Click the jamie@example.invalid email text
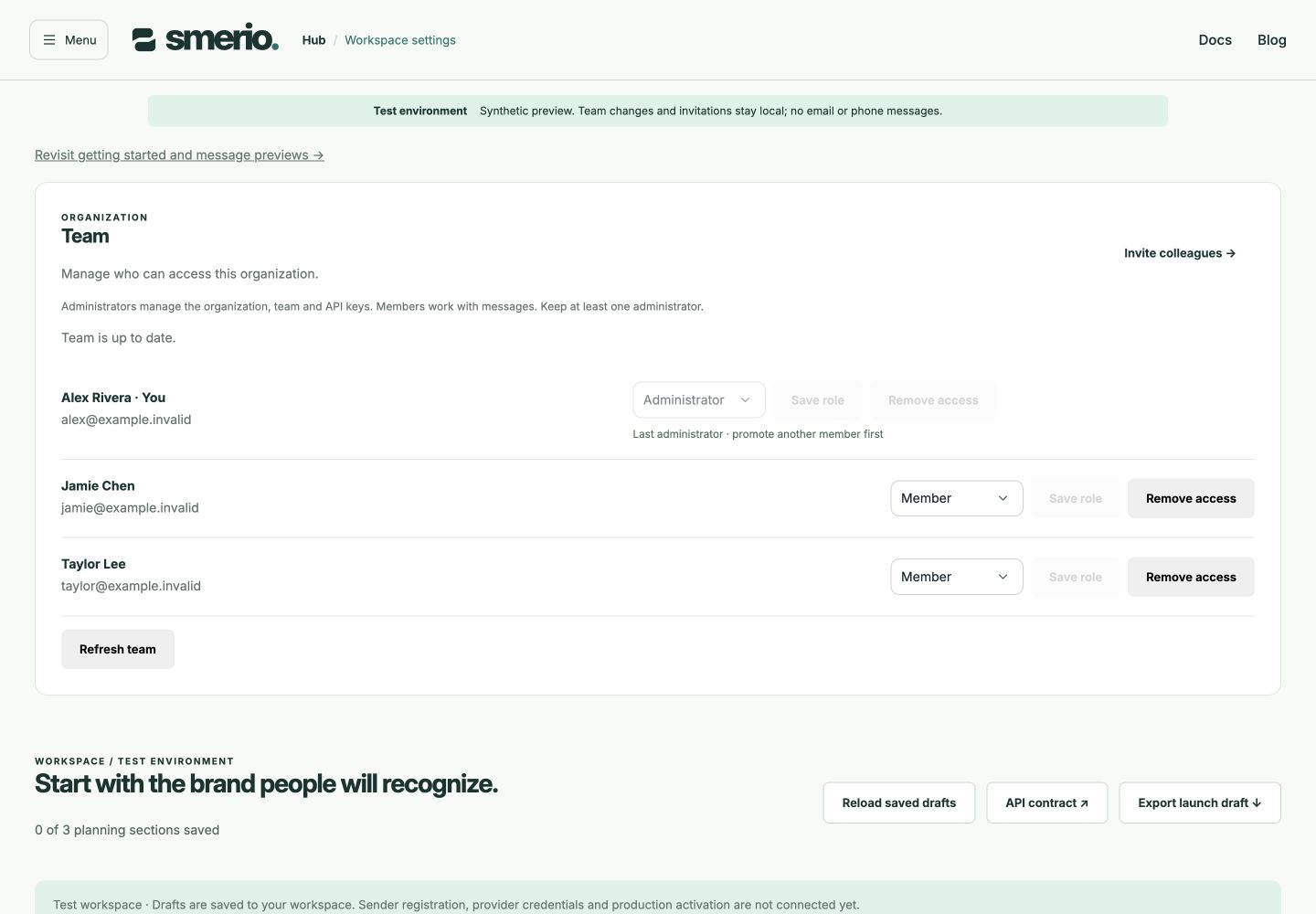 130,507
